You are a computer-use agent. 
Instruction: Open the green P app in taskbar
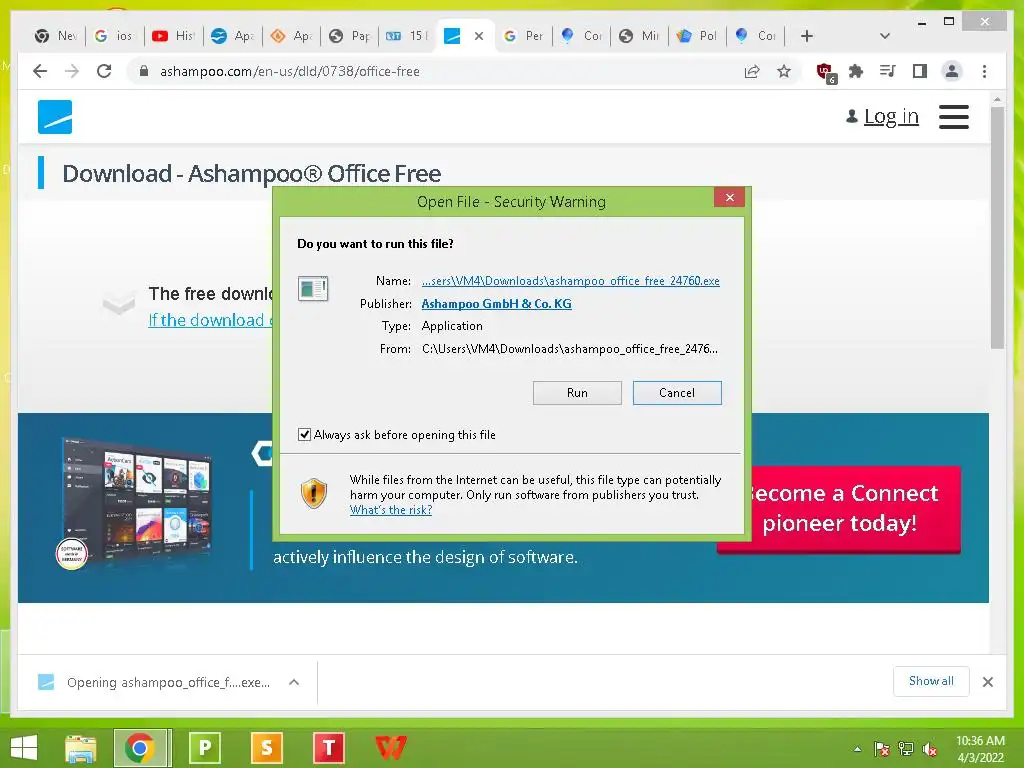click(204, 748)
